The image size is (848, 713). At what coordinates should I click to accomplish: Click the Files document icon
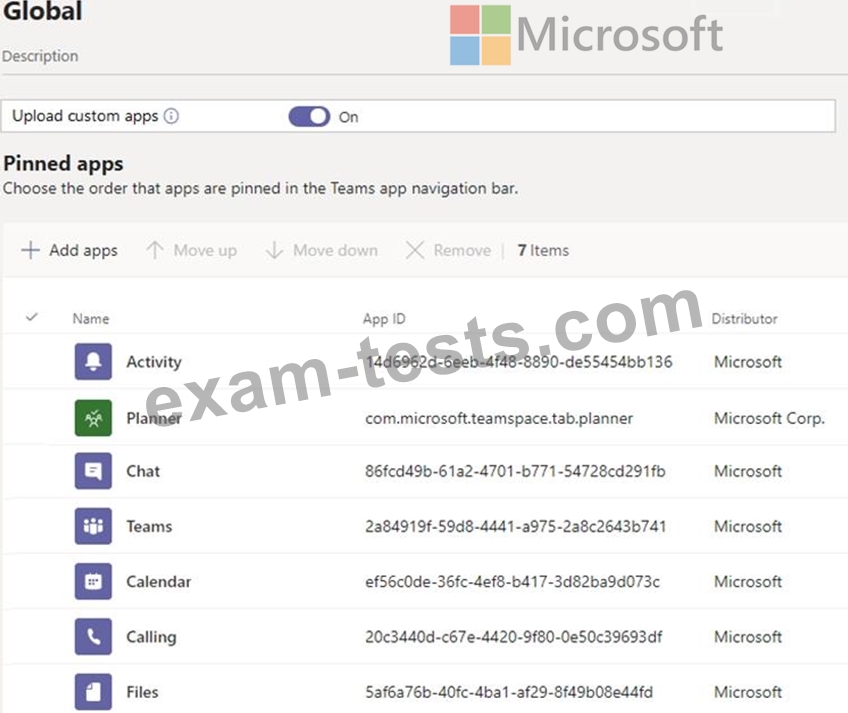(93, 691)
